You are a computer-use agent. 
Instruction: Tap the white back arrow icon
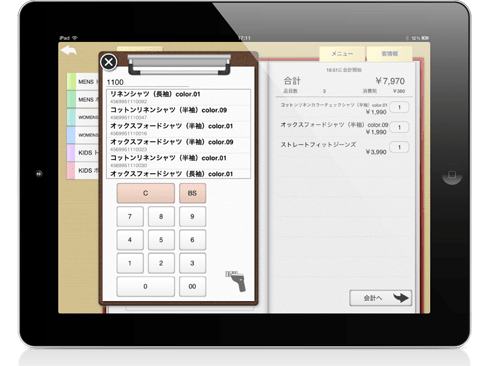[69, 51]
